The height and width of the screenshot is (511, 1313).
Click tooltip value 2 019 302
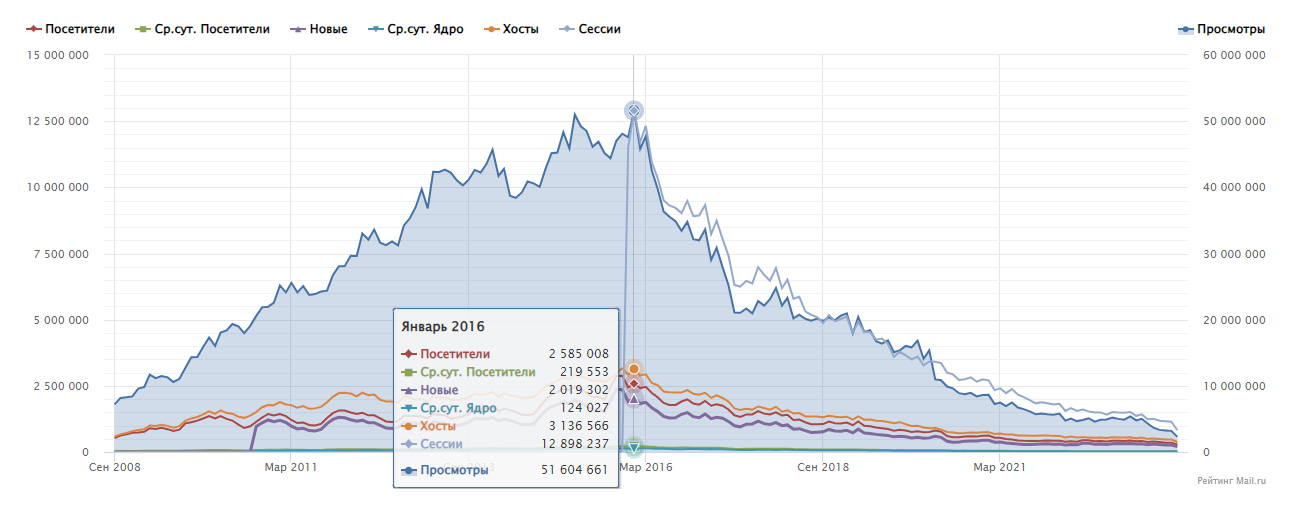point(578,390)
